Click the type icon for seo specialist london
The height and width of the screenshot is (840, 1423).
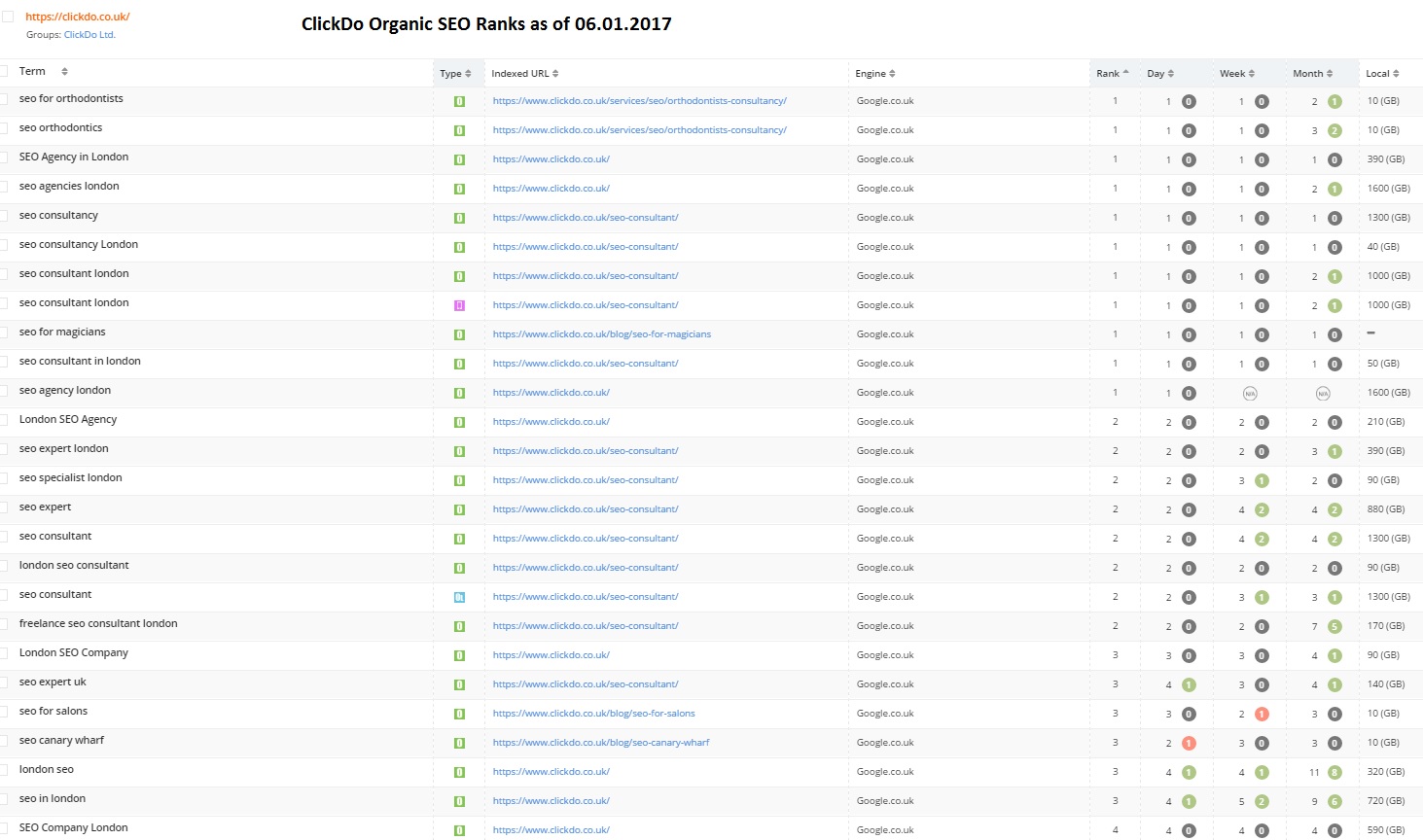pos(459,480)
